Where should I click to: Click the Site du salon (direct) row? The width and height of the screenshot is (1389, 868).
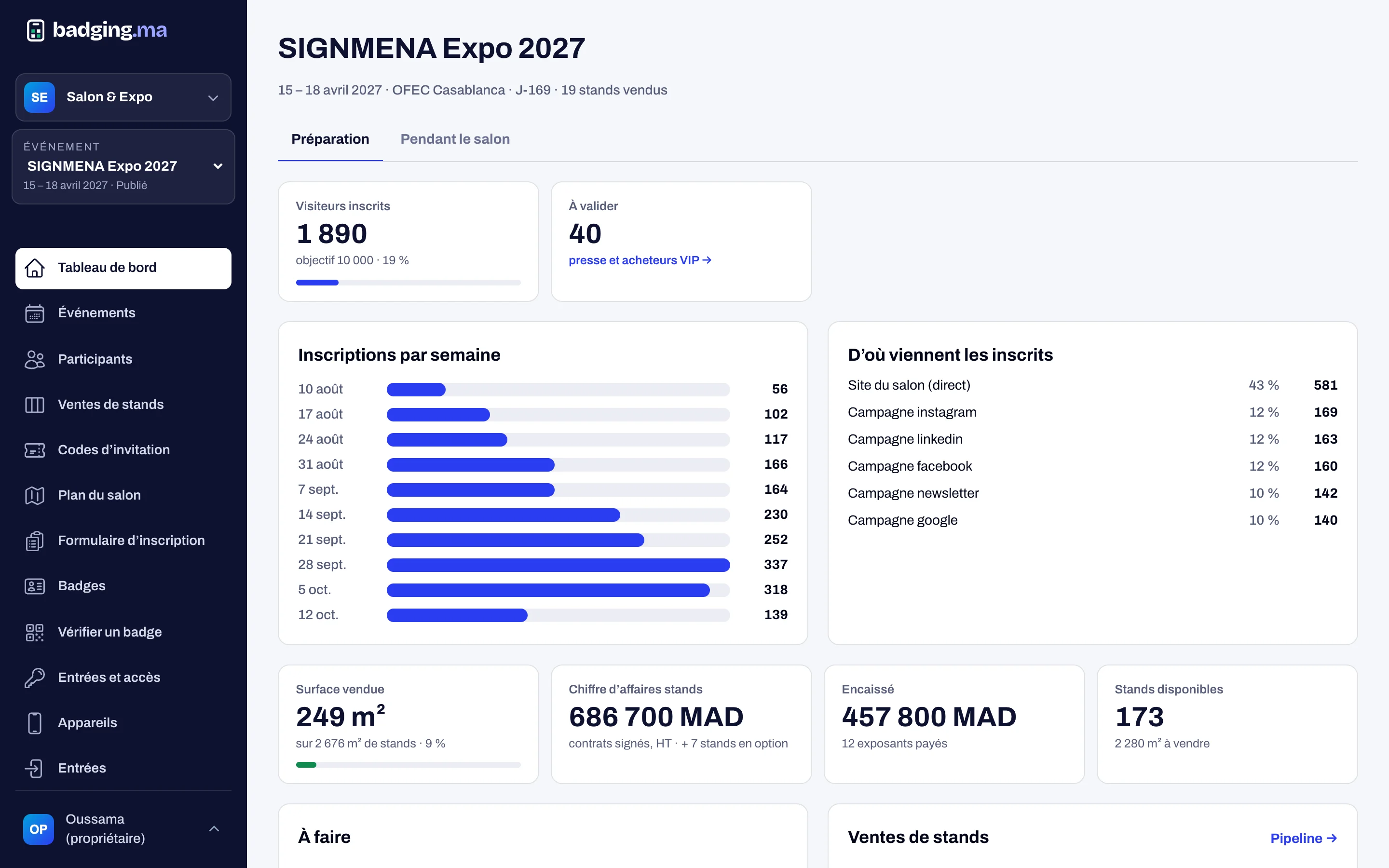[1092, 385]
